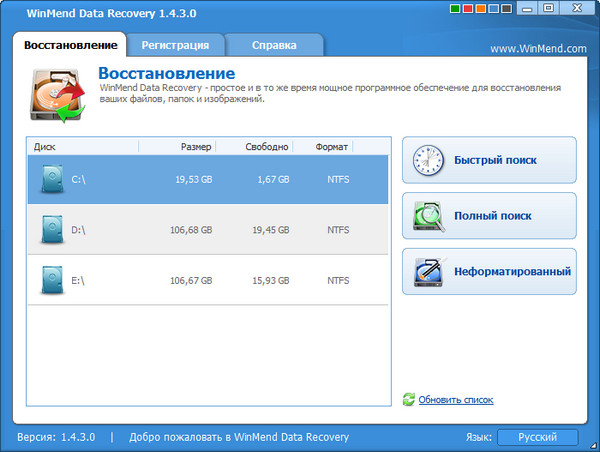Sort the list by Размер column header
The image size is (600, 452).
pos(195,146)
